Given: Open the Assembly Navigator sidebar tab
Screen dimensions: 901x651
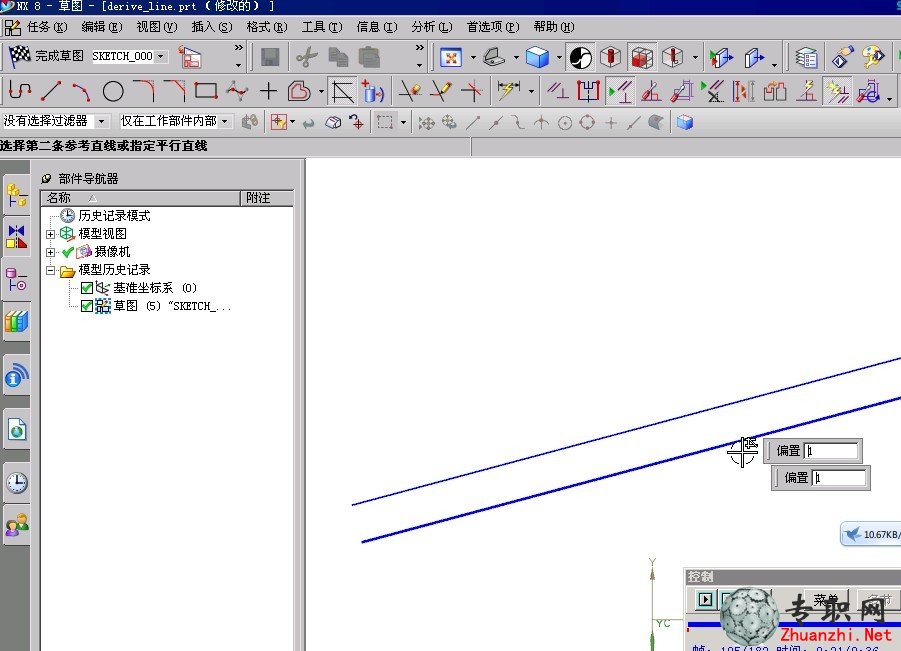Looking at the screenshot, I should [17, 195].
